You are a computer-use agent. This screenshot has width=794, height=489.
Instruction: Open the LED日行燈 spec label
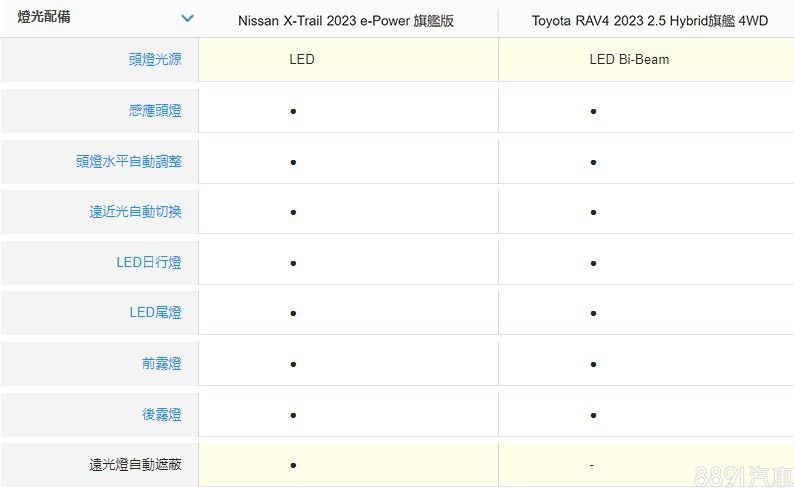tap(148, 262)
